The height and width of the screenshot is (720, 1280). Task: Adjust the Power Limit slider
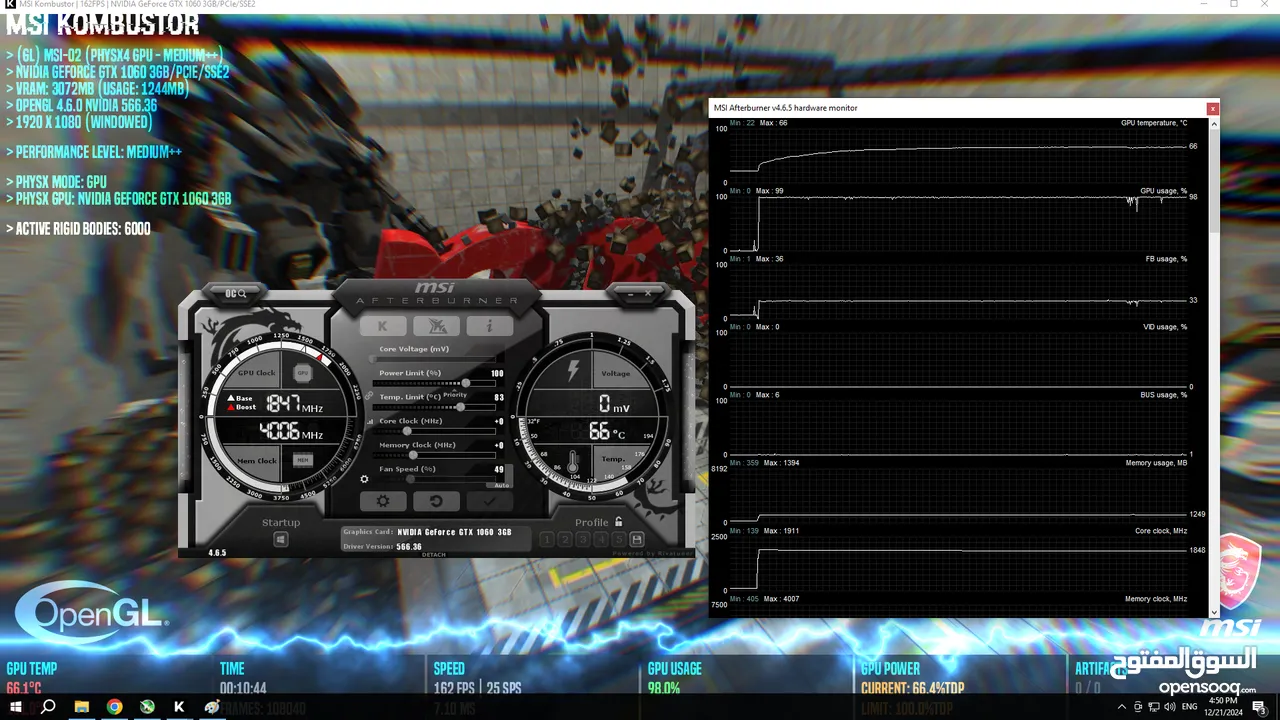[x=433, y=383]
